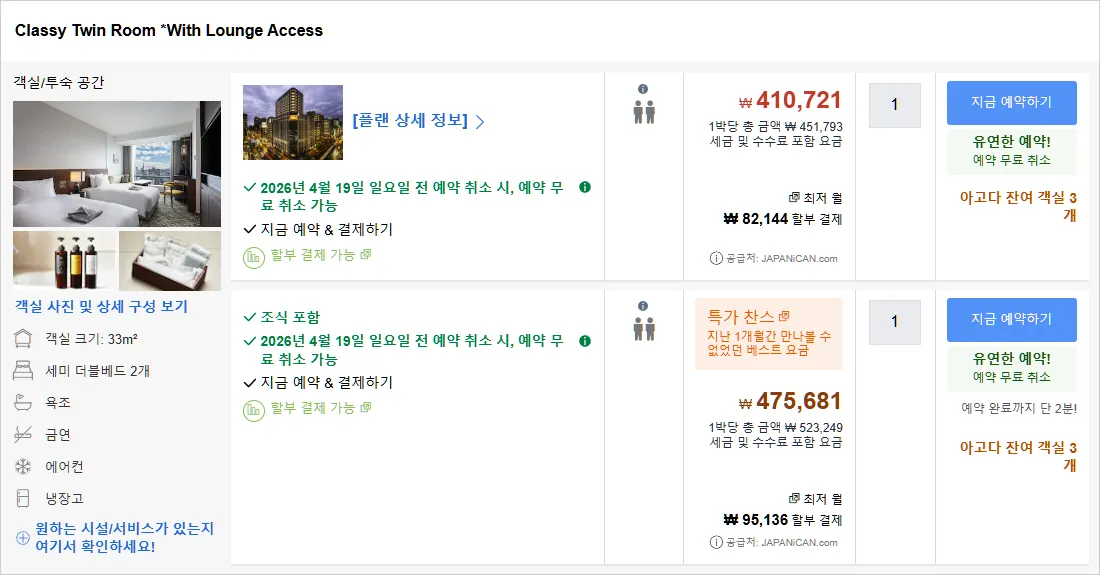Open the hotel exterior plan thumbnail
1100x575 pixels.
[293, 123]
